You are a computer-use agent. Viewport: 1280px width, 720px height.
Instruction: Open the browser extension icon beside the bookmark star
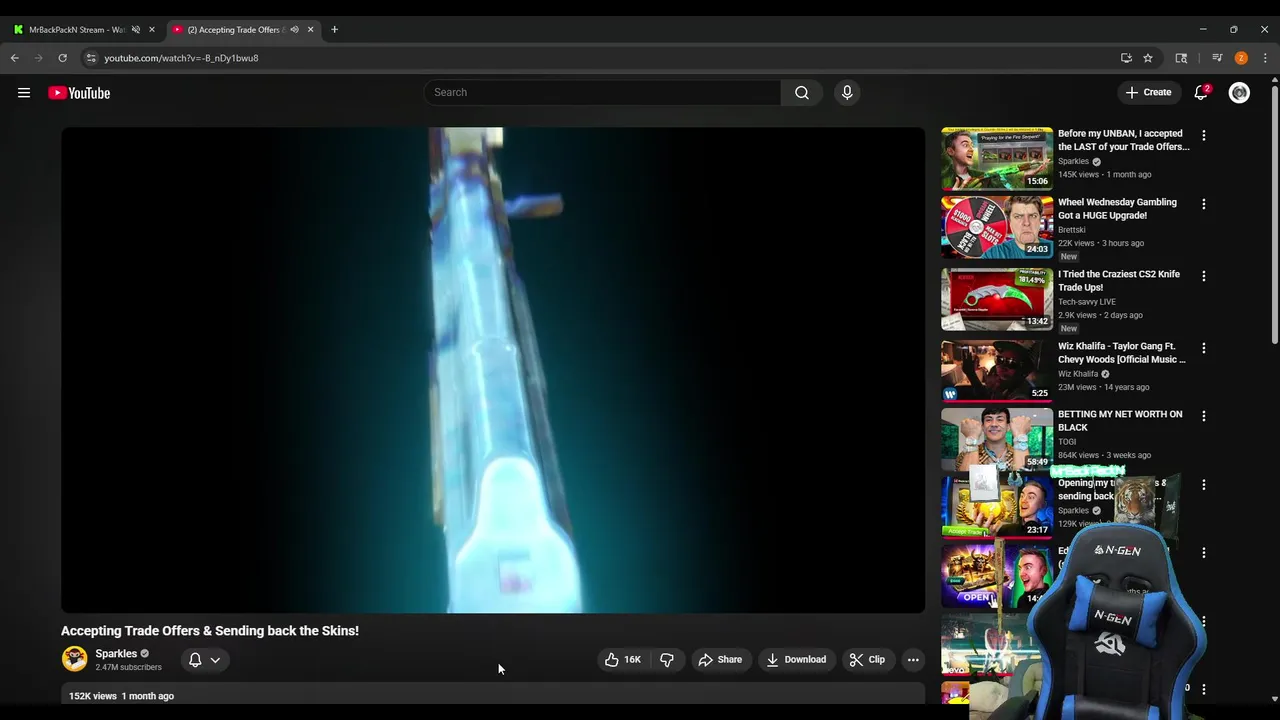[1181, 58]
